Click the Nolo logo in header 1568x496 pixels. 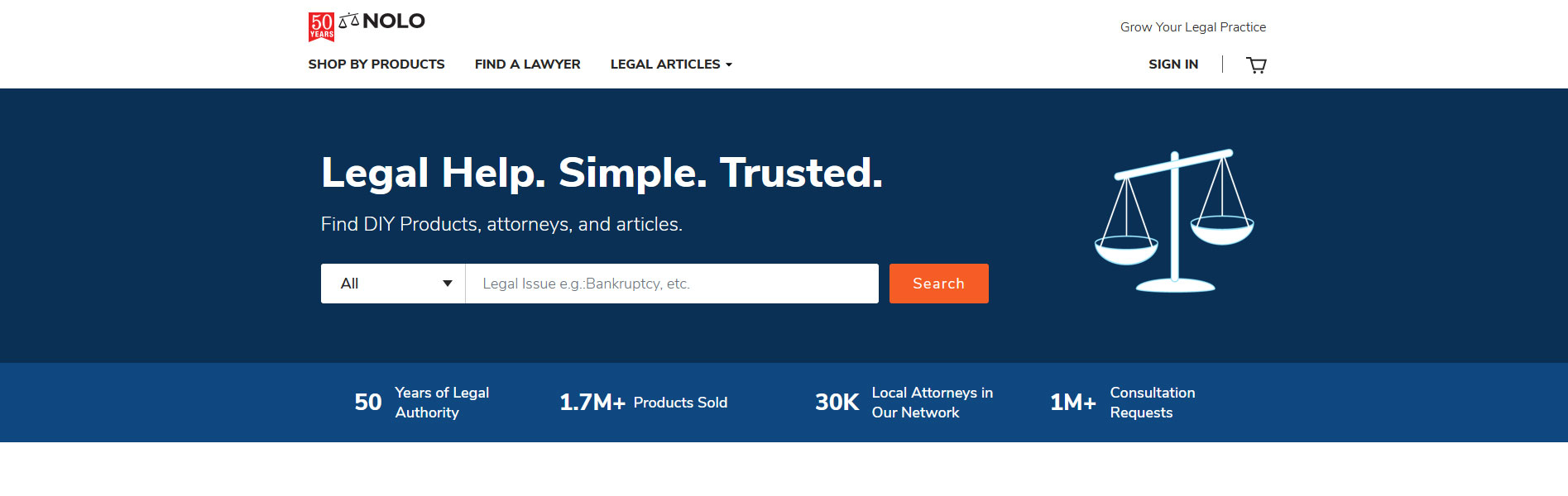pos(367,26)
